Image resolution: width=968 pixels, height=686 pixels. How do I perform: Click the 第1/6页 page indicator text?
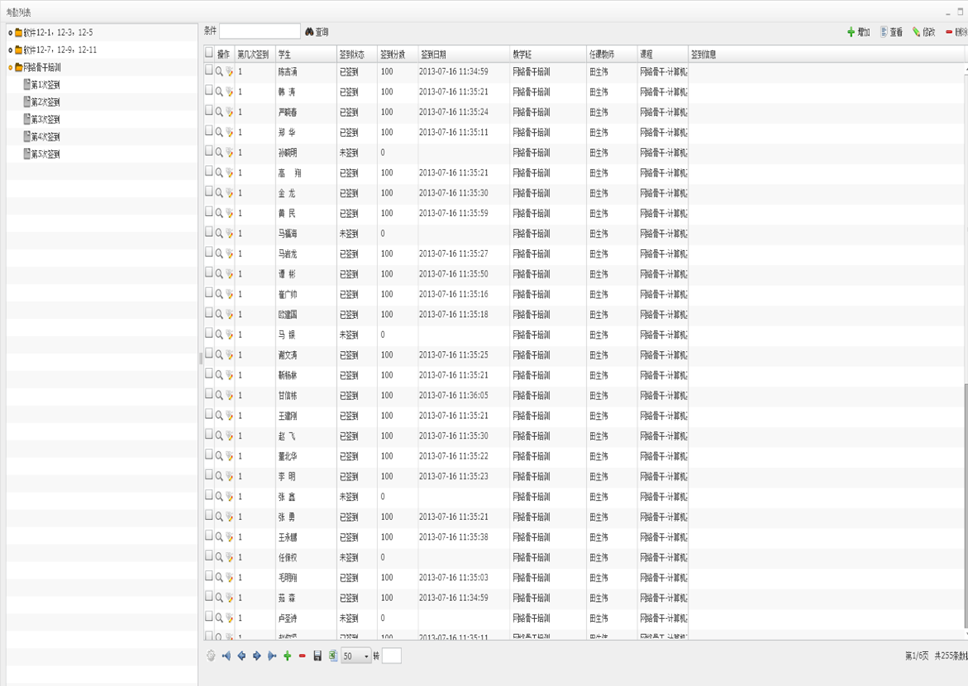click(x=917, y=656)
